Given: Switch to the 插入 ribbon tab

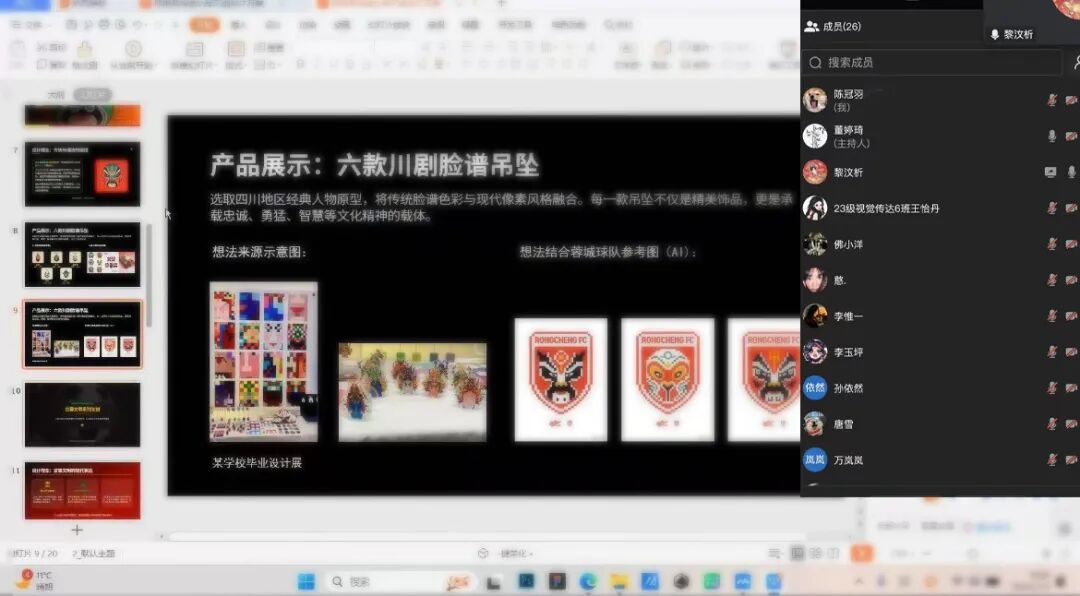Looking at the screenshot, I should click(238, 24).
